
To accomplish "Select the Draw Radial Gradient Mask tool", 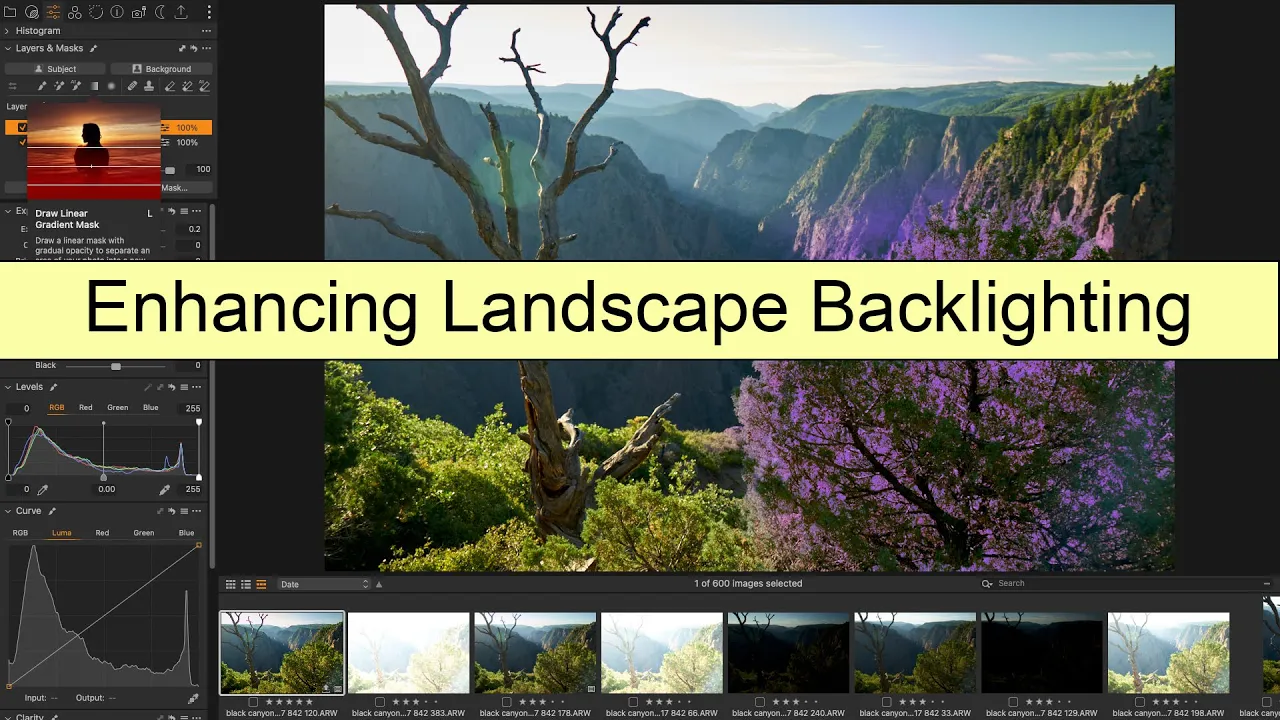I will (x=111, y=86).
